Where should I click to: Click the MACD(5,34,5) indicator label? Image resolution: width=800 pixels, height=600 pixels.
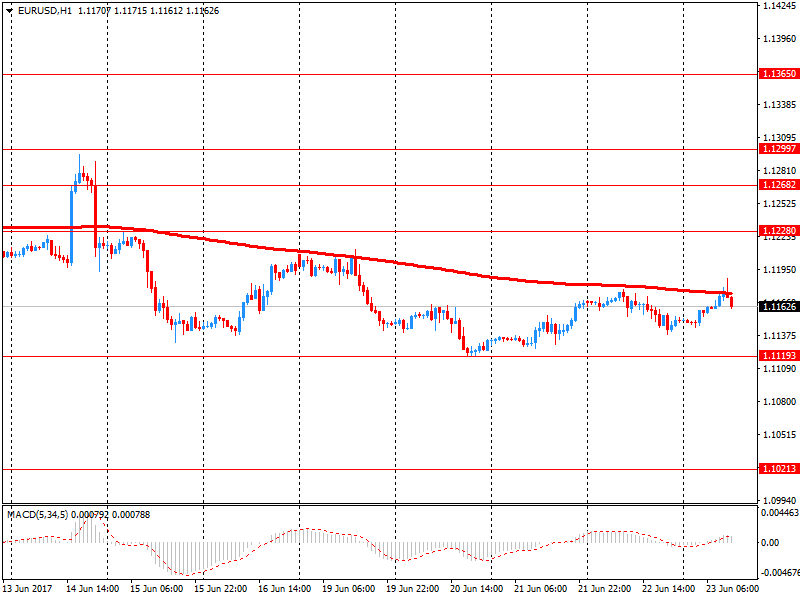click(x=37, y=515)
